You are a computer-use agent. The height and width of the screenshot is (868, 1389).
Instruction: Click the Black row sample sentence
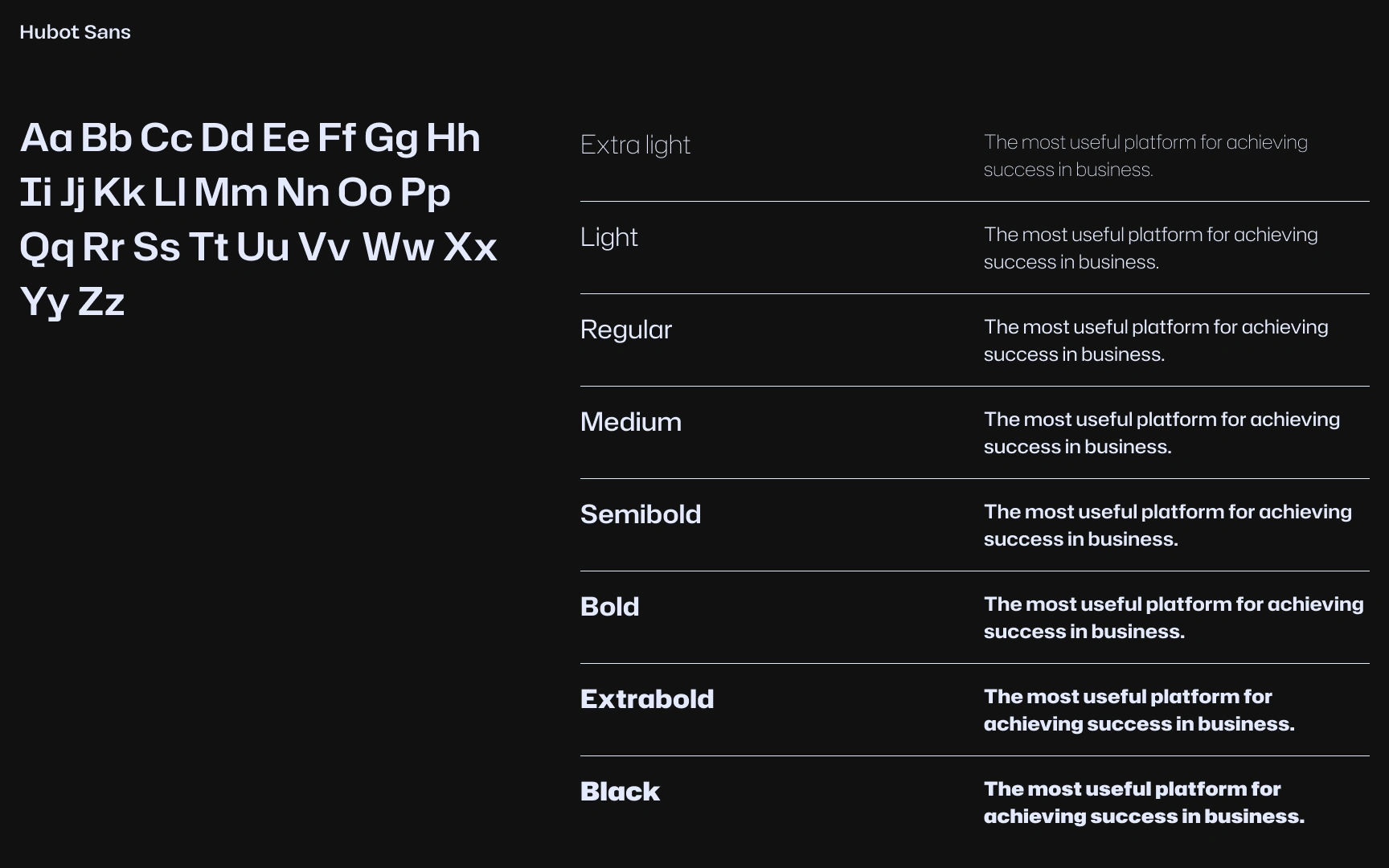click(x=1143, y=803)
